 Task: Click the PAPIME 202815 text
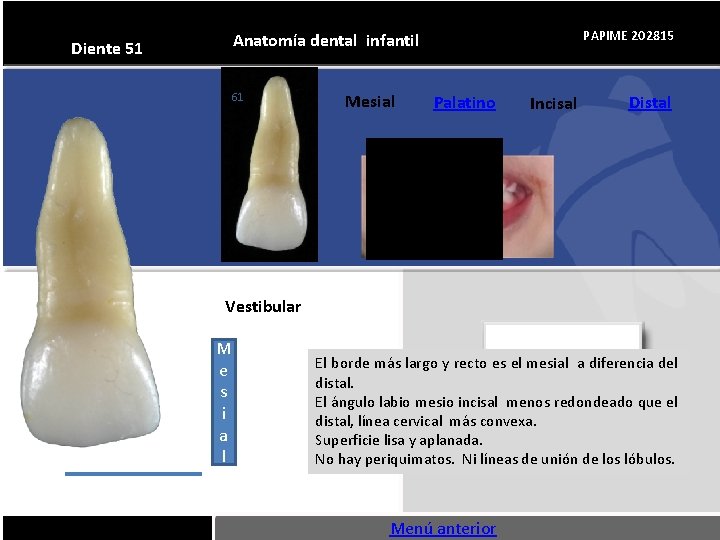coord(628,36)
